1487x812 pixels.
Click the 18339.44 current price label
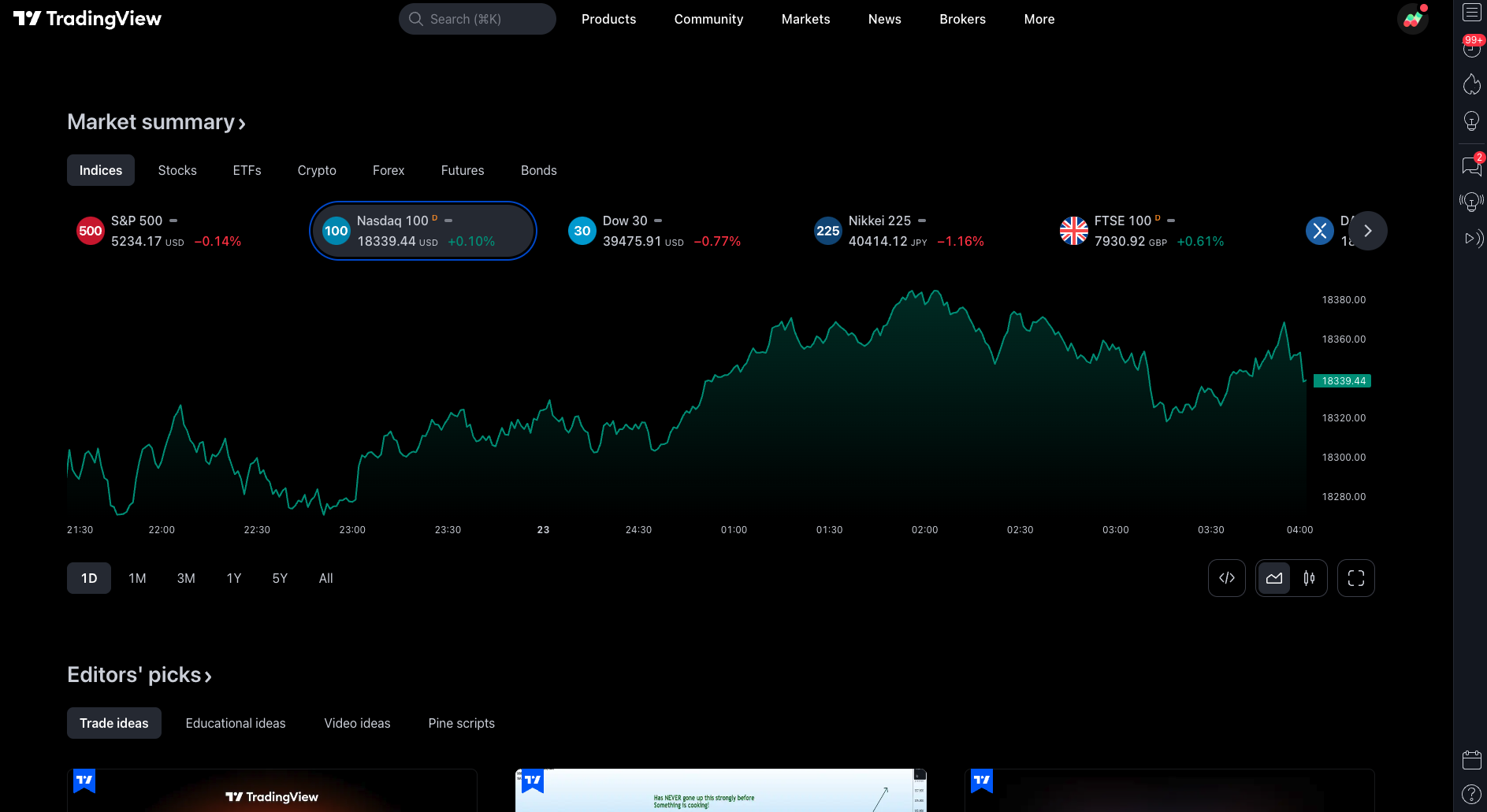(x=1343, y=381)
